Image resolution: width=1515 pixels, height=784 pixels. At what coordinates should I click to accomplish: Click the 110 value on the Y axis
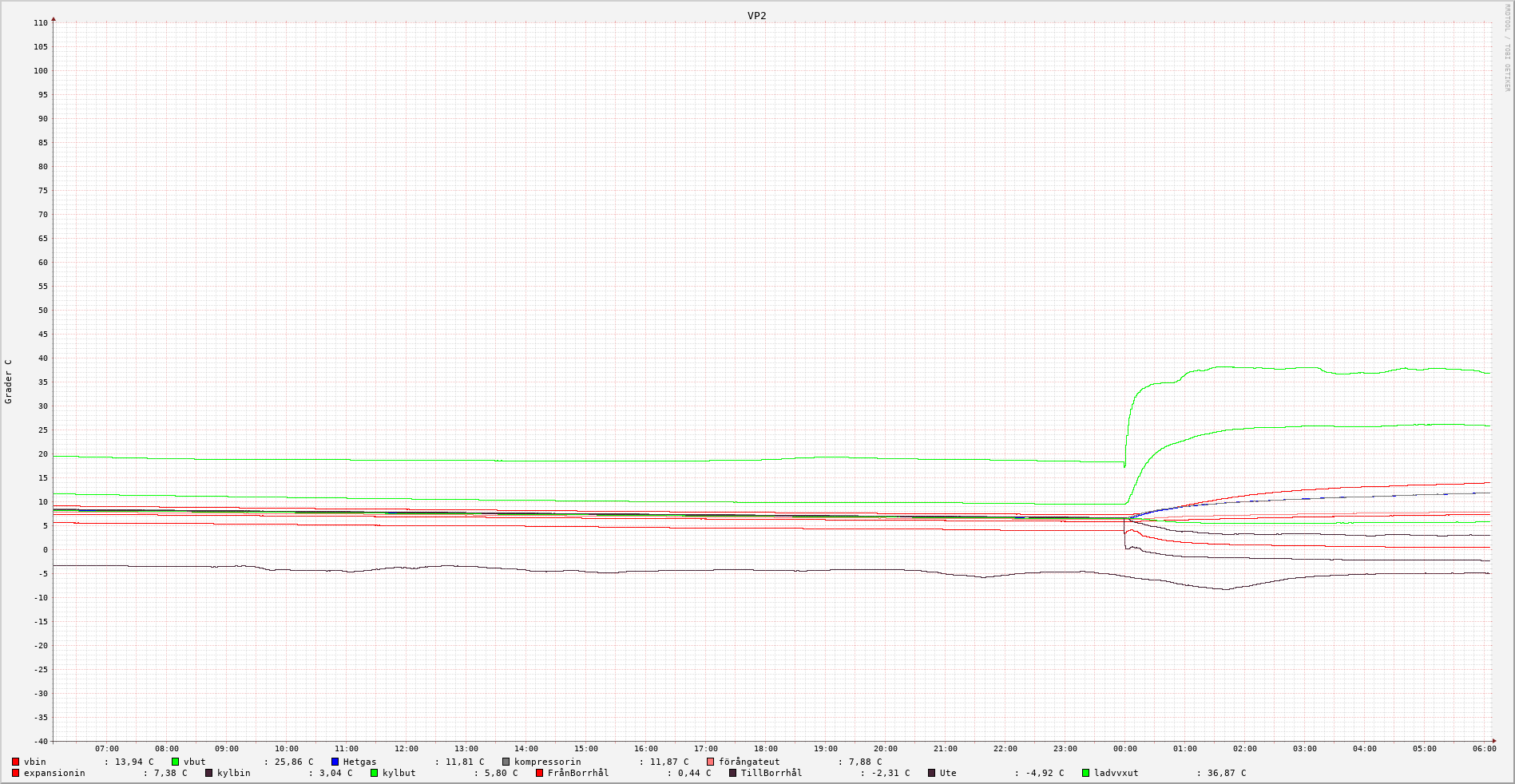pos(40,23)
